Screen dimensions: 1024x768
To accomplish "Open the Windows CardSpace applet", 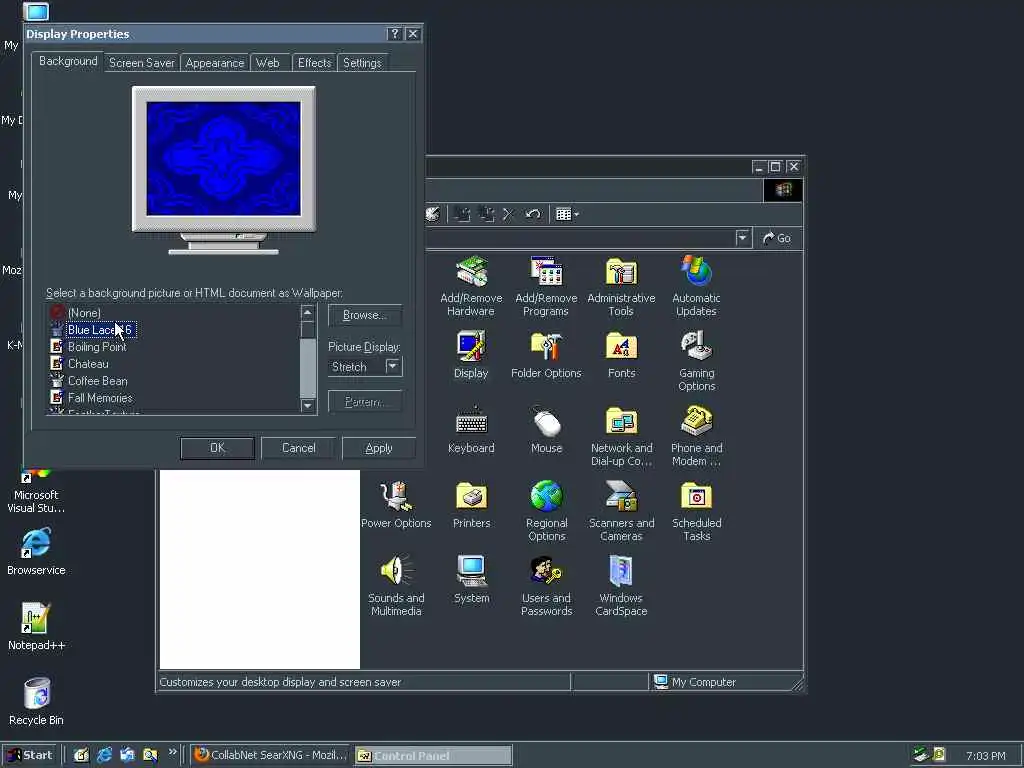I will coord(621,586).
